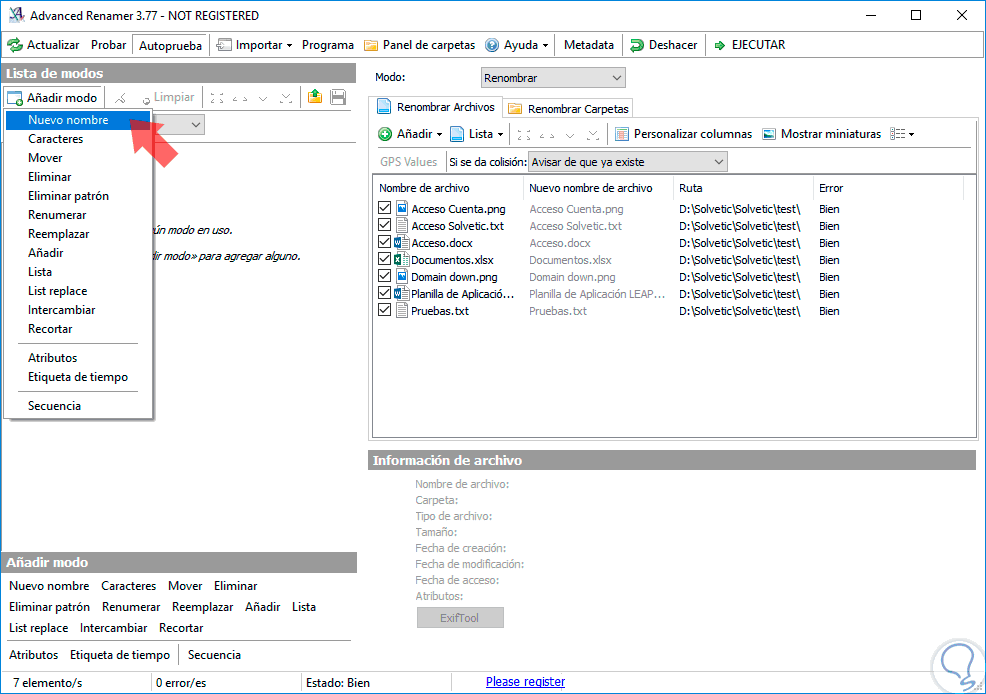The height and width of the screenshot is (694, 986).
Task: Click the green EJECUTAR arrow icon
Action: pos(720,45)
